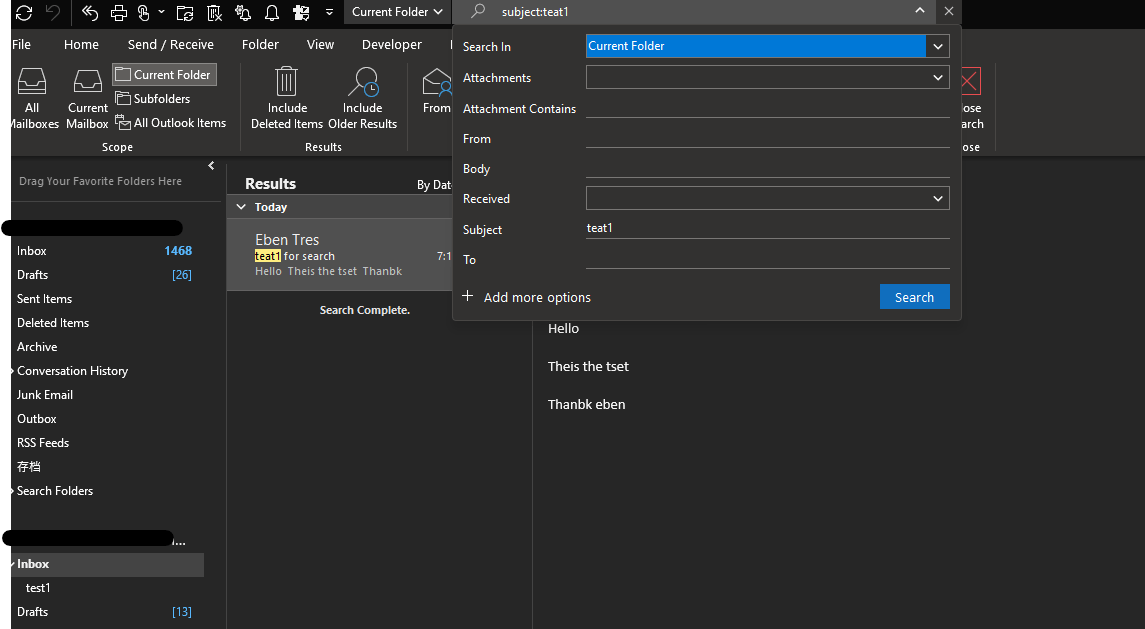Open the View ribbon tab
Screen dimensions: 1145x629
click(x=320, y=45)
